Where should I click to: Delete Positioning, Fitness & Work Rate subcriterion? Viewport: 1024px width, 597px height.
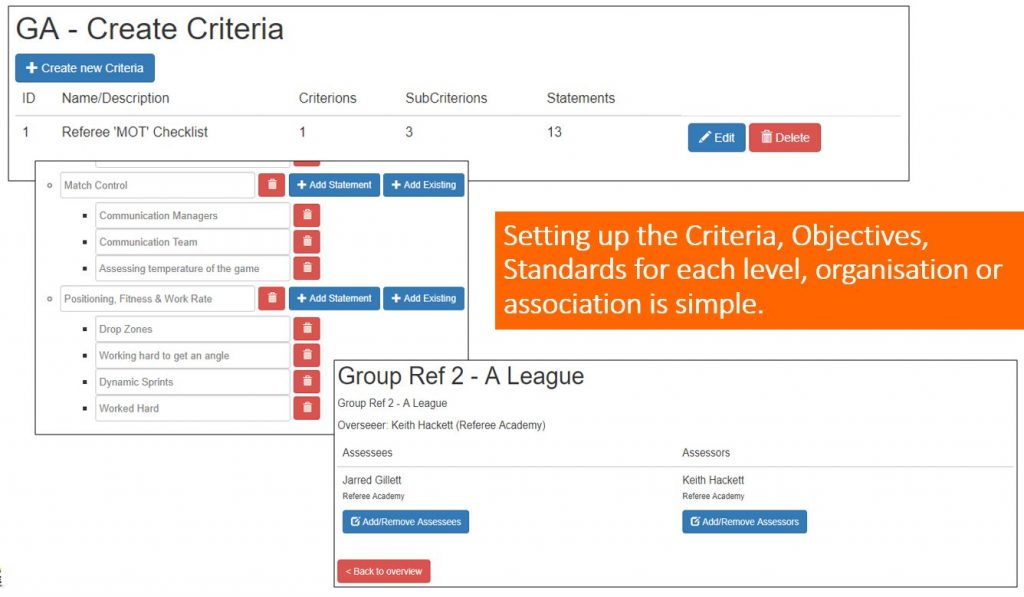point(271,298)
